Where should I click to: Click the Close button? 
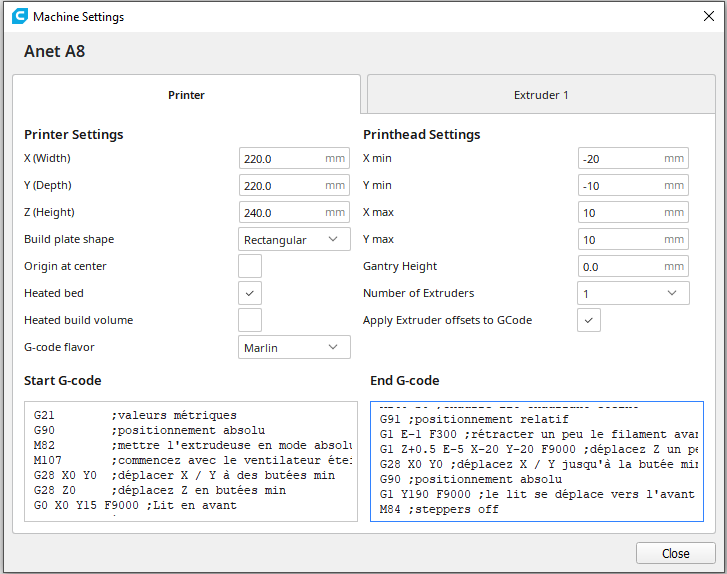tap(676, 553)
